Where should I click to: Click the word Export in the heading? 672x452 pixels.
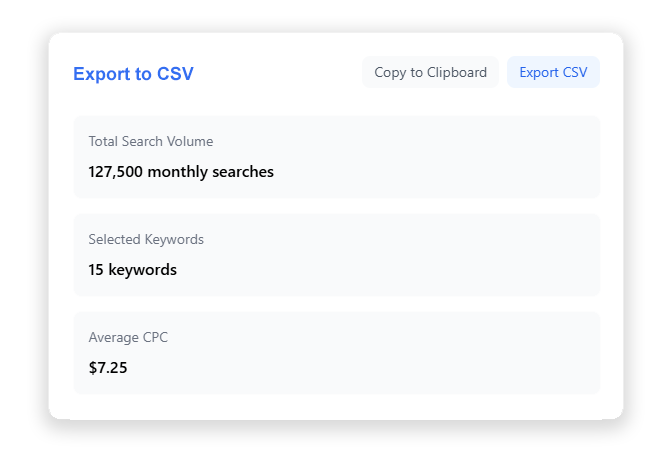[102, 74]
